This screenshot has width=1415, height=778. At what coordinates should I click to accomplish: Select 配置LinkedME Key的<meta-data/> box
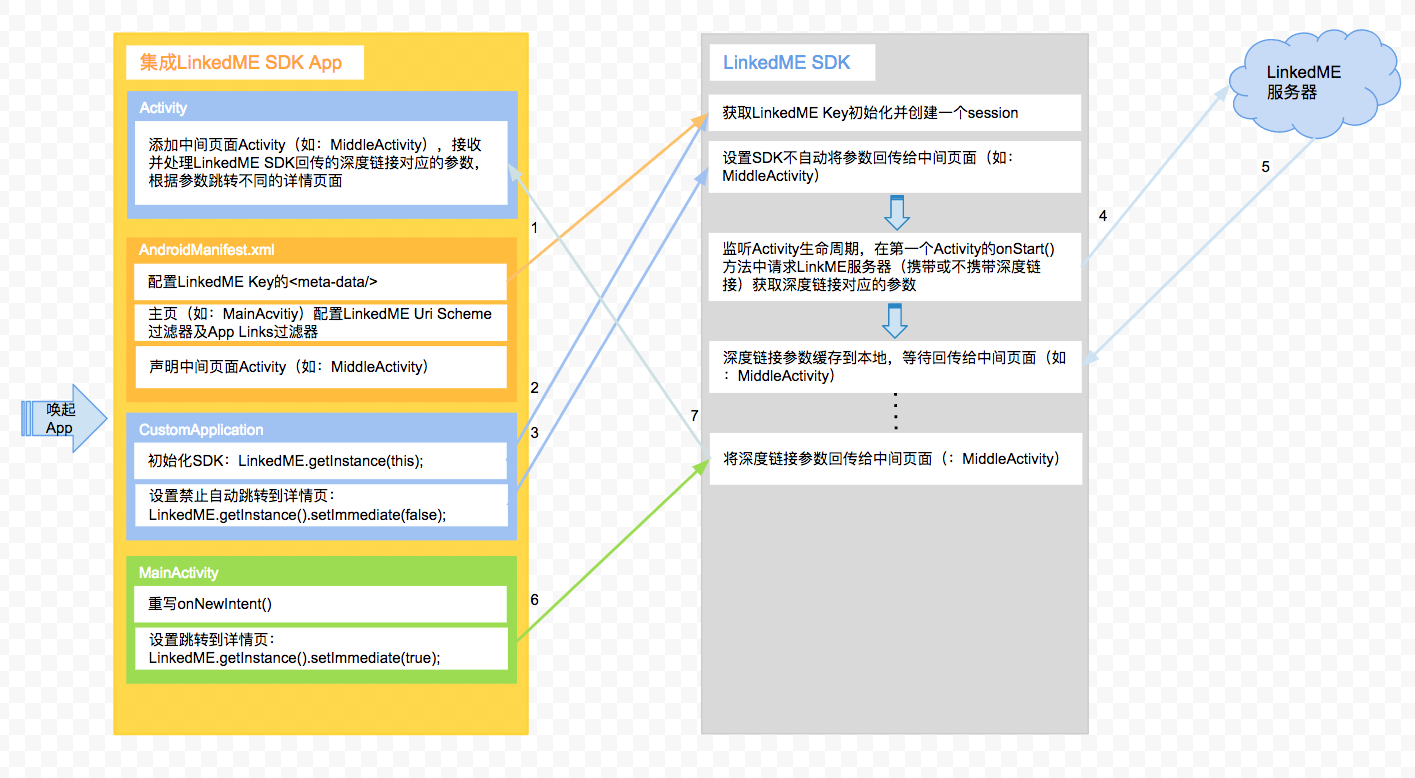click(x=321, y=282)
